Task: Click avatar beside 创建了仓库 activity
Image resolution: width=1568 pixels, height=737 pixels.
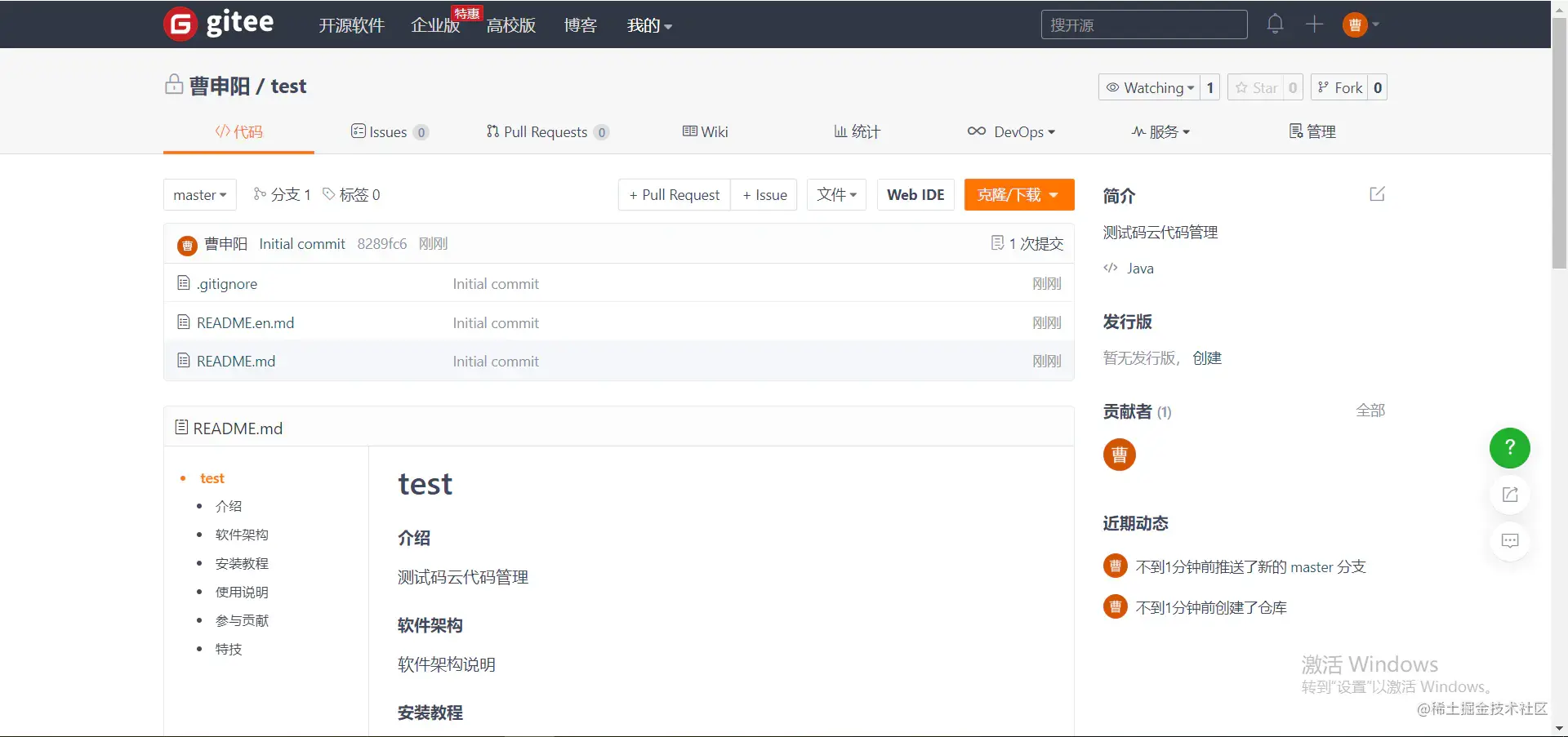Action: click(1115, 606)
